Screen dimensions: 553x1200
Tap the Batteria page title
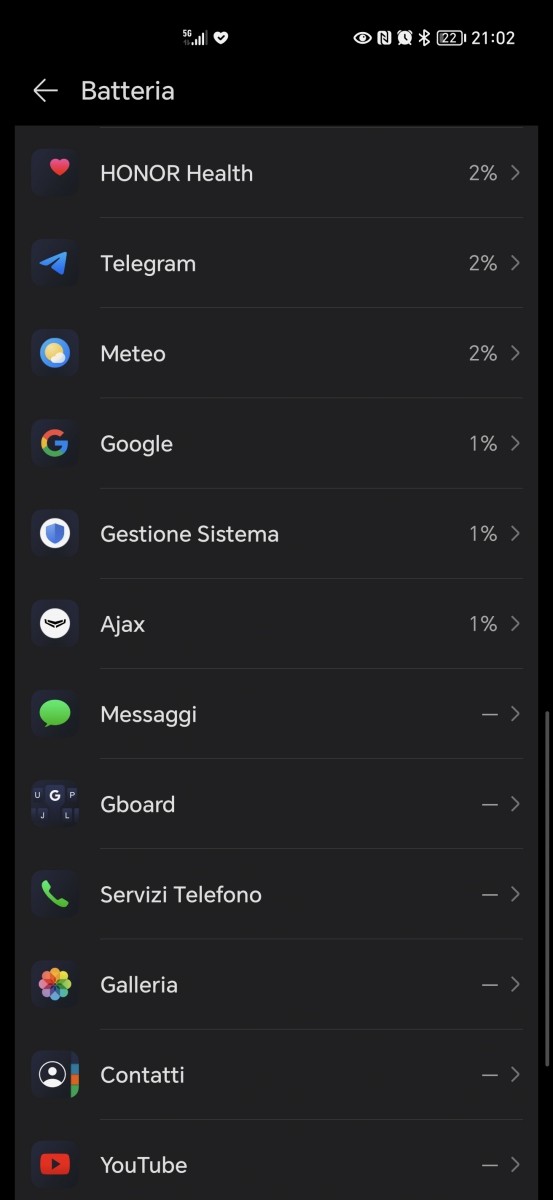pyautogui.click(x=128, y=91)
